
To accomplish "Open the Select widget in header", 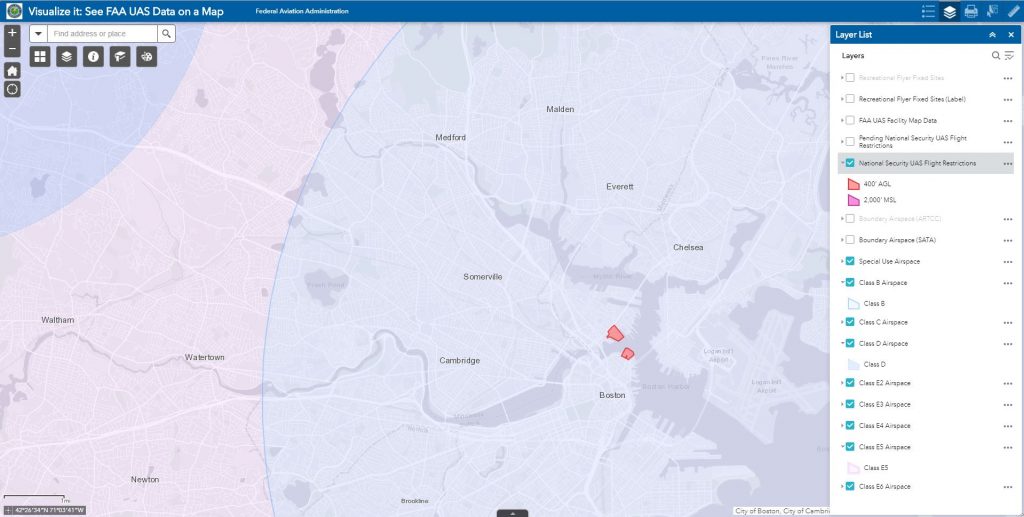I will tap(992, 11).
